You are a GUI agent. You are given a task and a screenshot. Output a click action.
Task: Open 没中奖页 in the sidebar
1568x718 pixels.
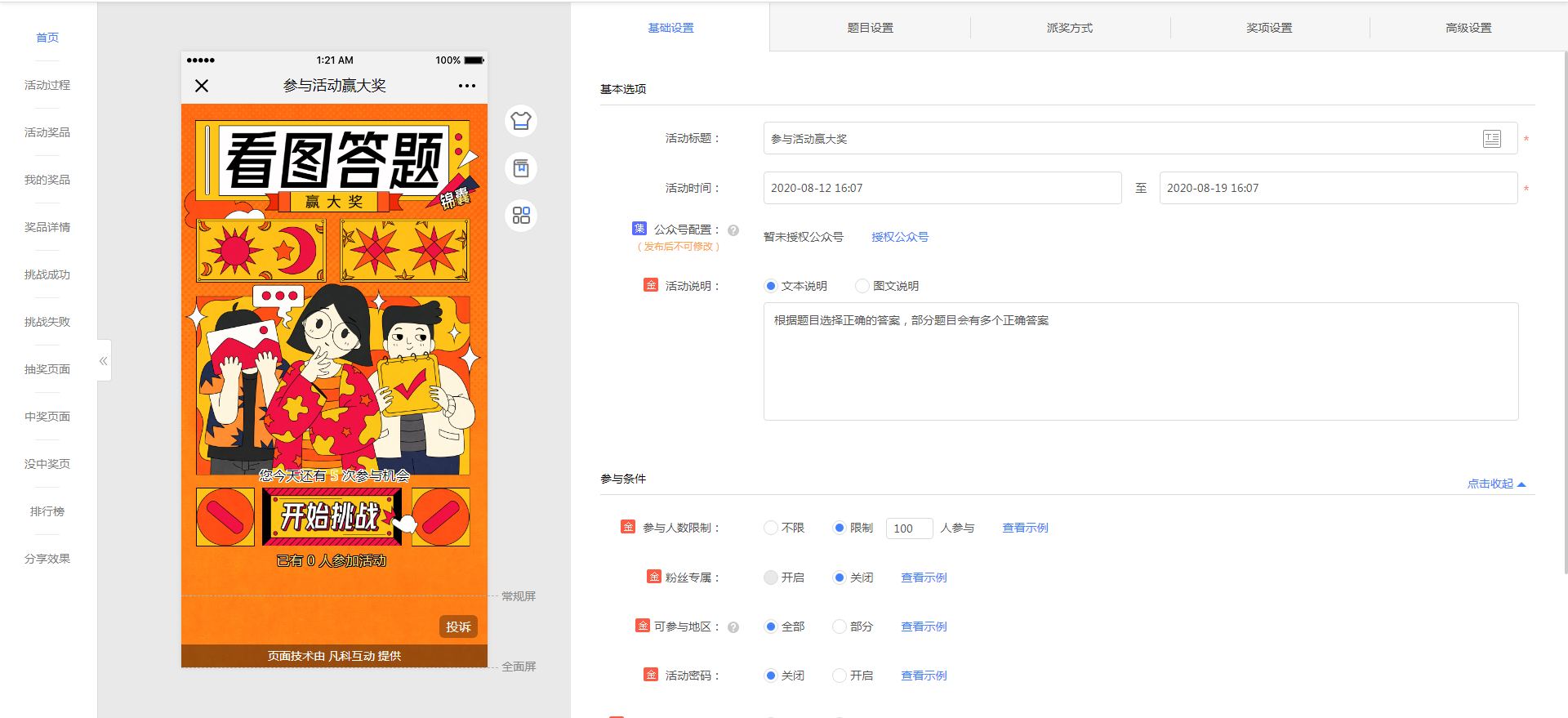coord(47,464)
